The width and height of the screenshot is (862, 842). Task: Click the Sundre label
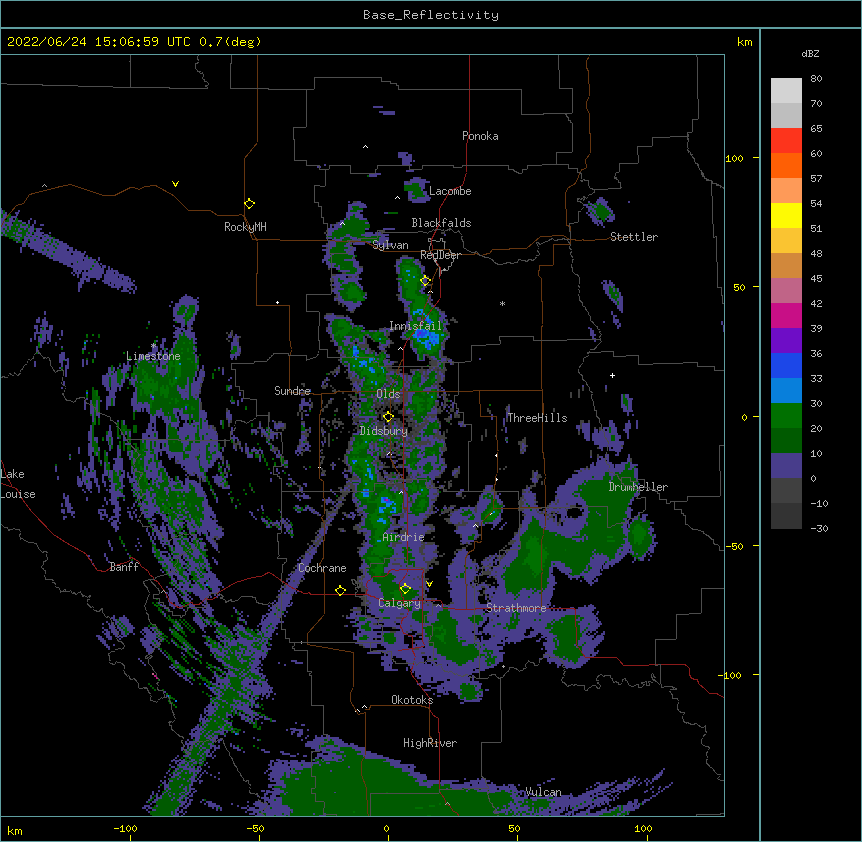pyautogui.click(x=292, y=391)
